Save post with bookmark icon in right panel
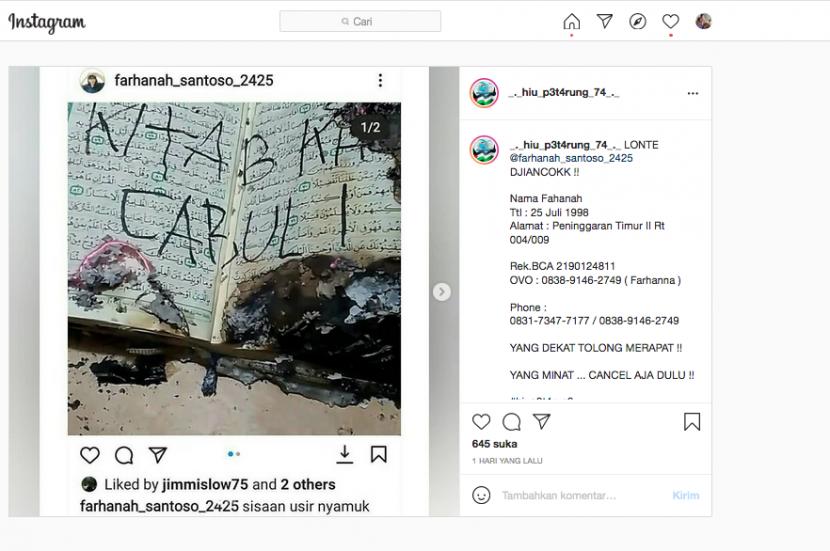 point(692,422)
